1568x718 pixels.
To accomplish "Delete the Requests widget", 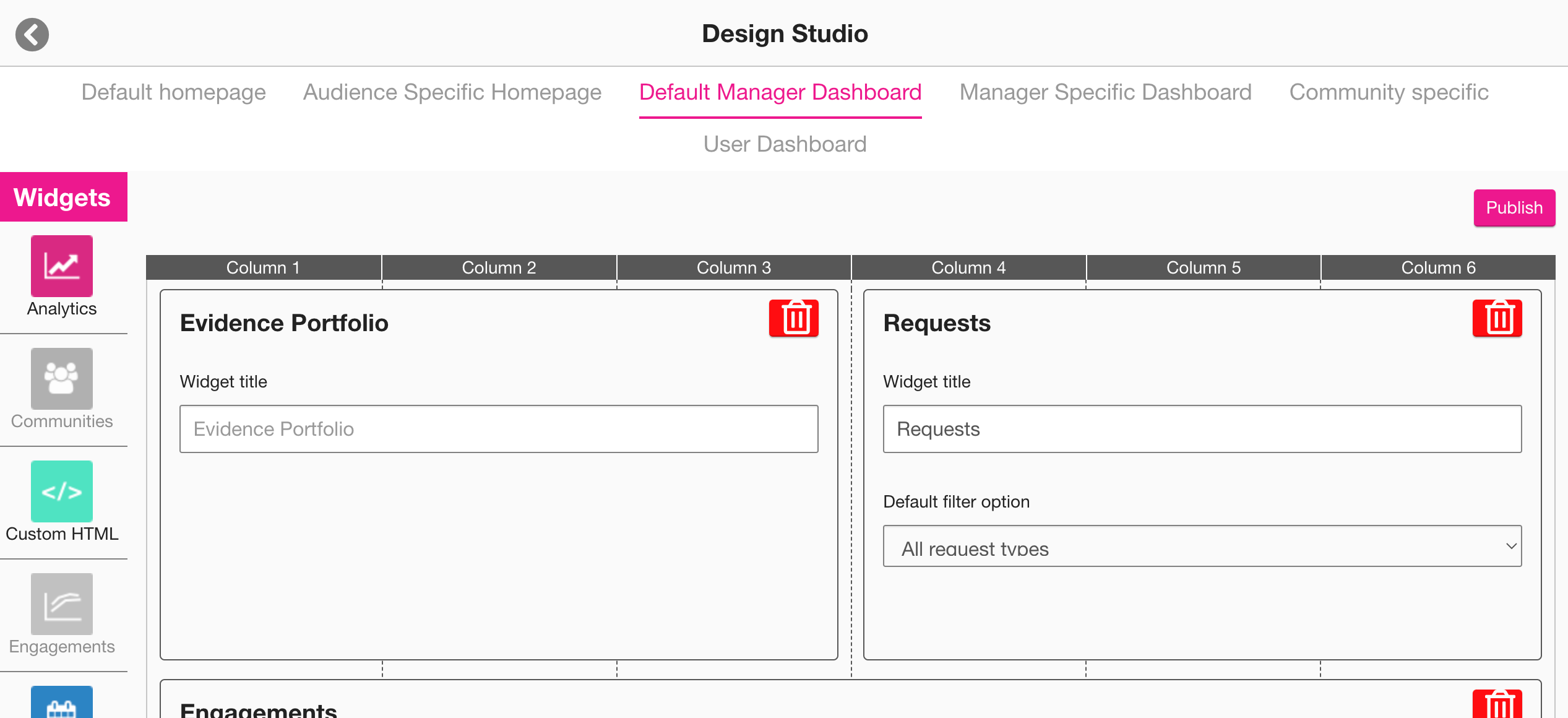I will pos(1496,318).
